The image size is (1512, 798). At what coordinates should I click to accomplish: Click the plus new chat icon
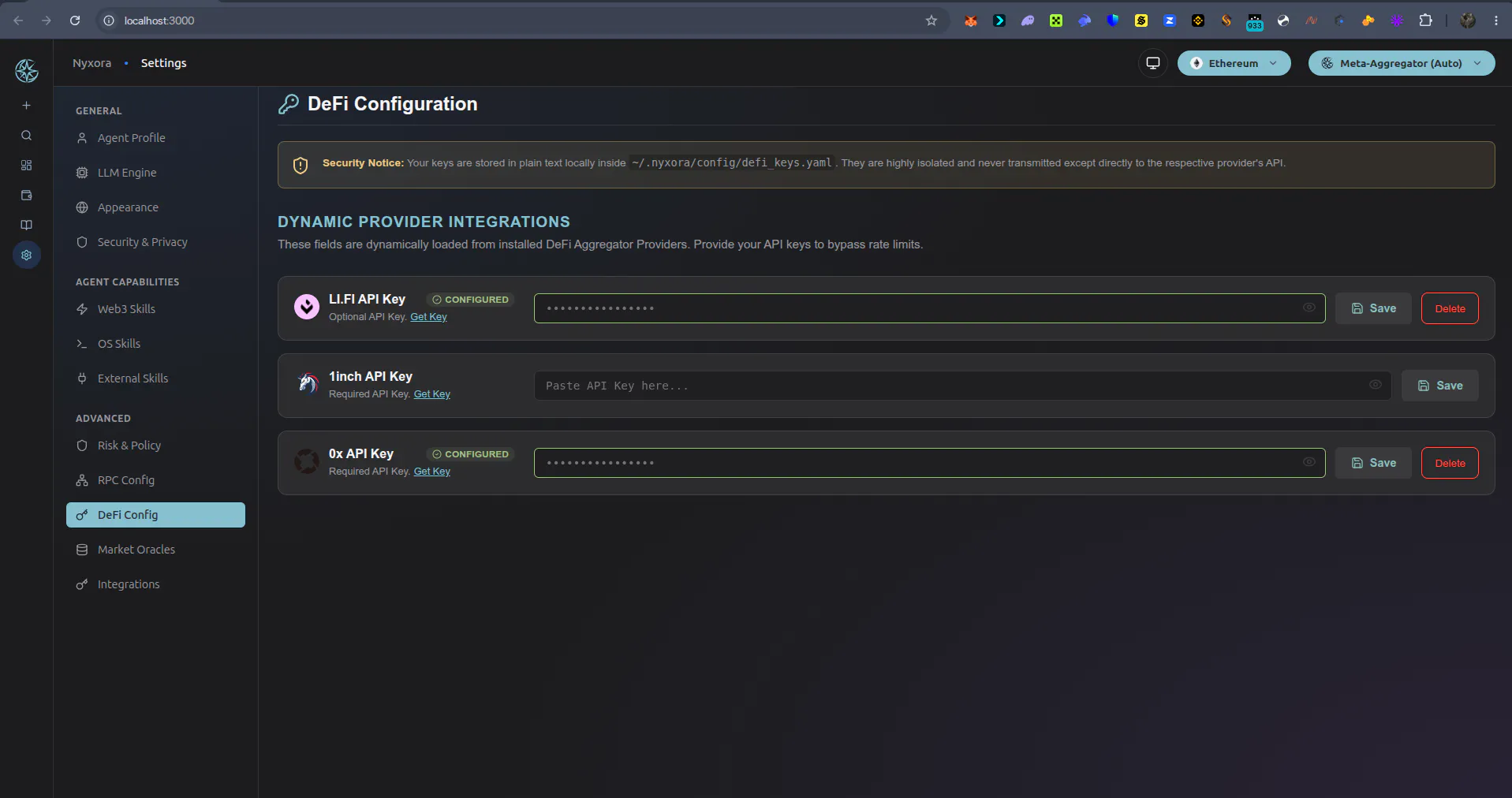(26, 105)
